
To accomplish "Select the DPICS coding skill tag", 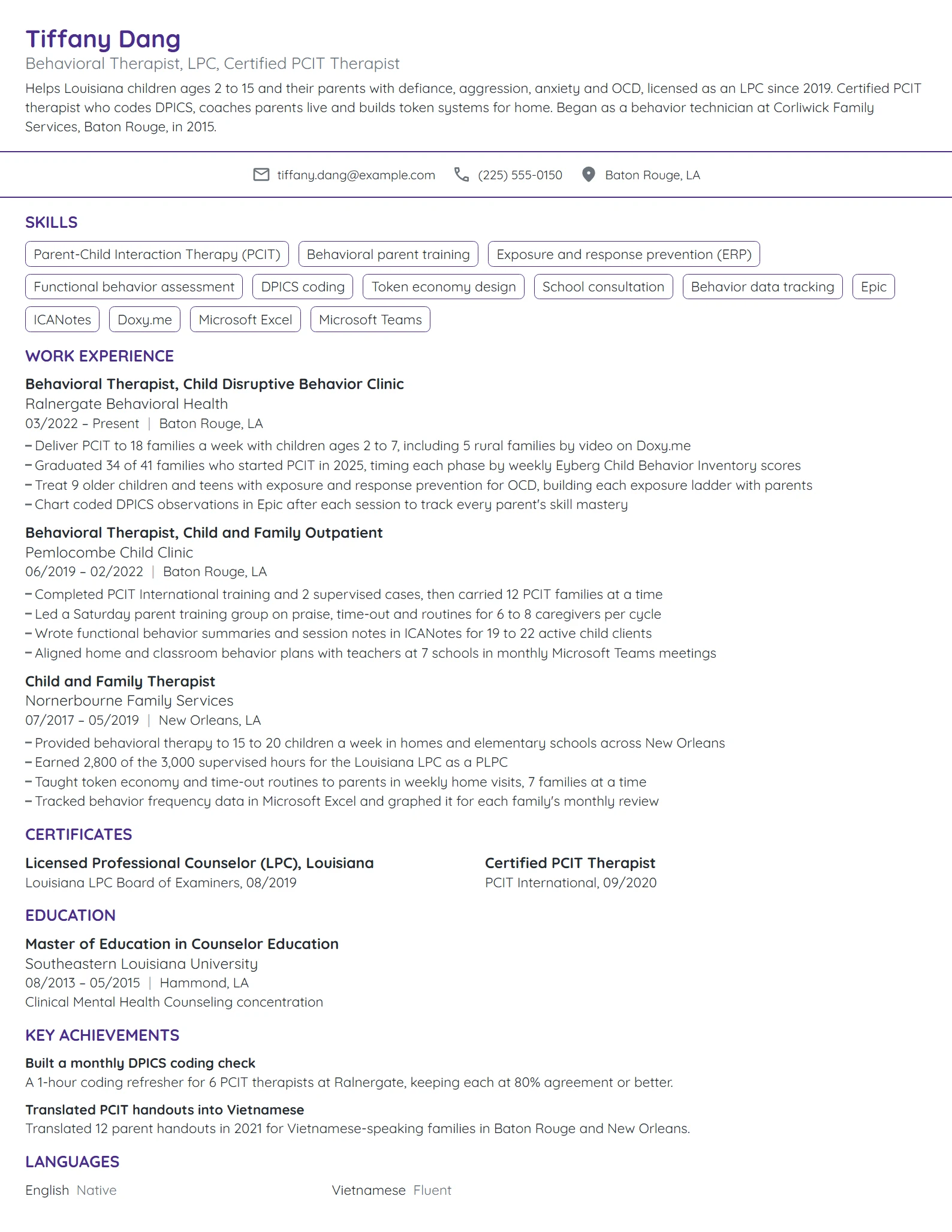I will point(303,287).
